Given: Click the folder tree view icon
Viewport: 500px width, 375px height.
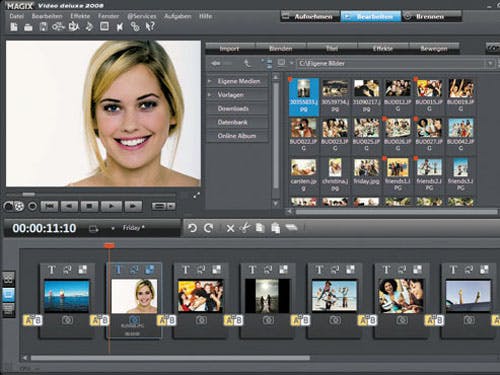Looking at the screenshot, I should tap(266, 63).
